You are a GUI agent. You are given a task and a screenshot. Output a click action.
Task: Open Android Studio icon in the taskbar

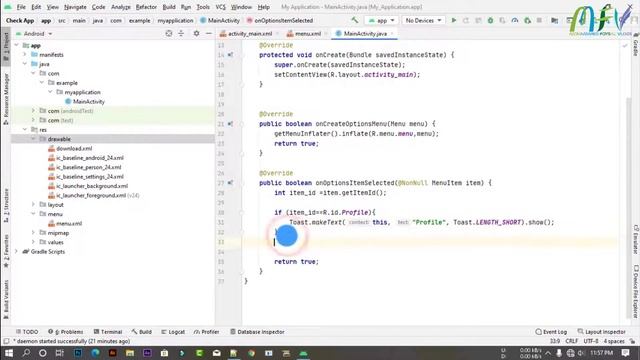(303, 353)
